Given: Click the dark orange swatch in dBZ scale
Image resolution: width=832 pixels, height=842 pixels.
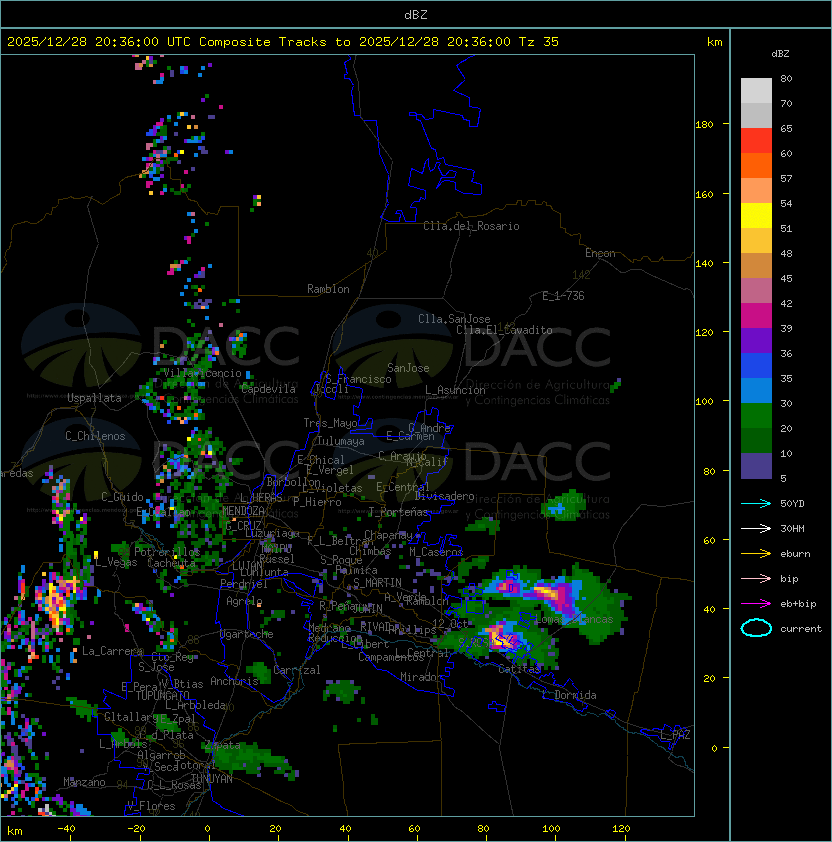Looking at the screenshot, I should [756, 165].
